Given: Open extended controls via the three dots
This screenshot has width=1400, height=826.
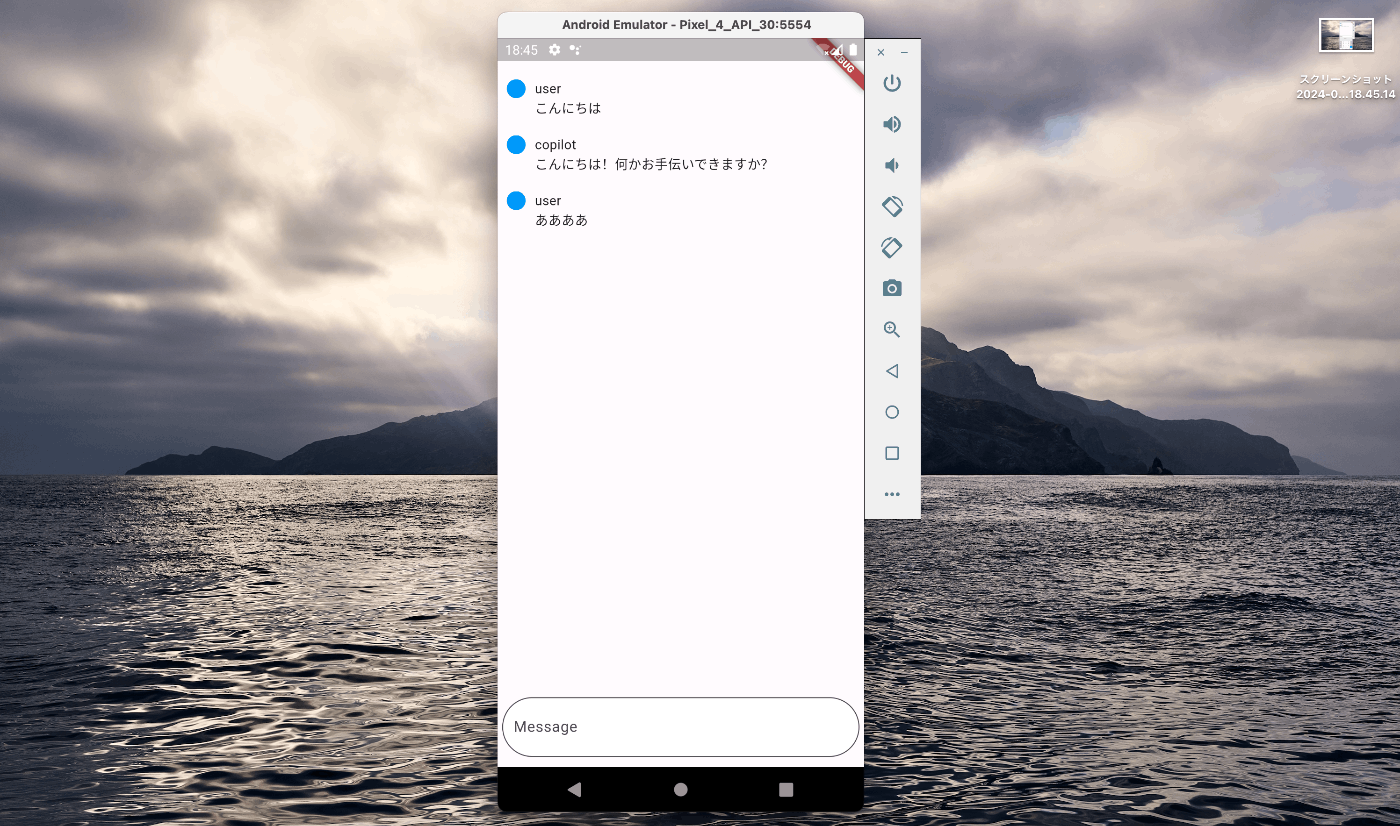Looking at the screenshot, I should [892, 494].
